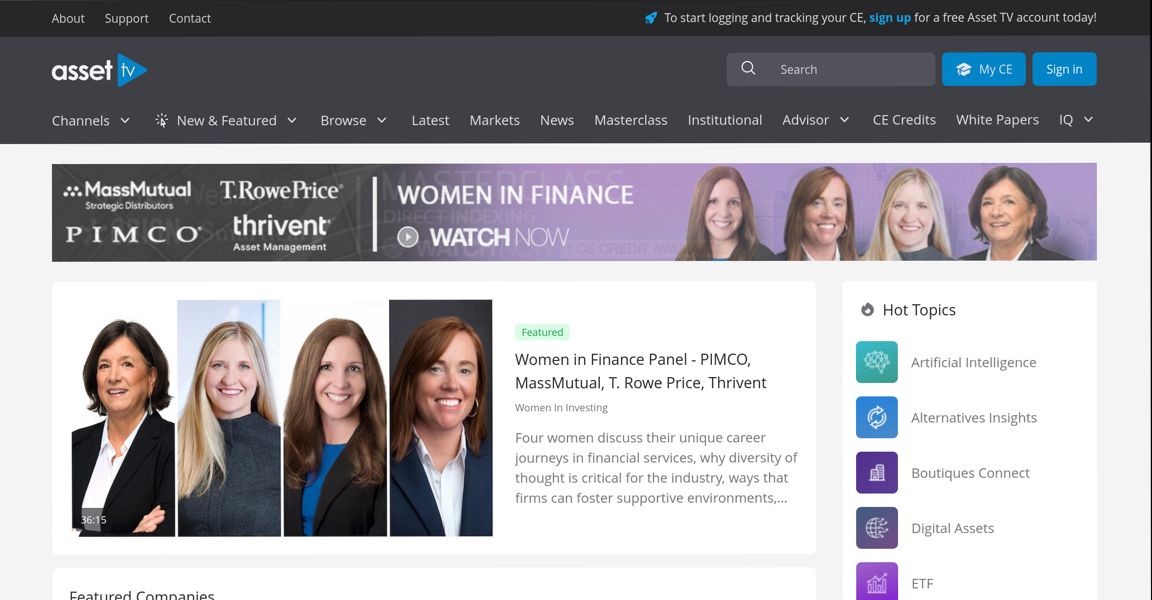Open the Artificial Intelligence topic icon

click(876, 362)
